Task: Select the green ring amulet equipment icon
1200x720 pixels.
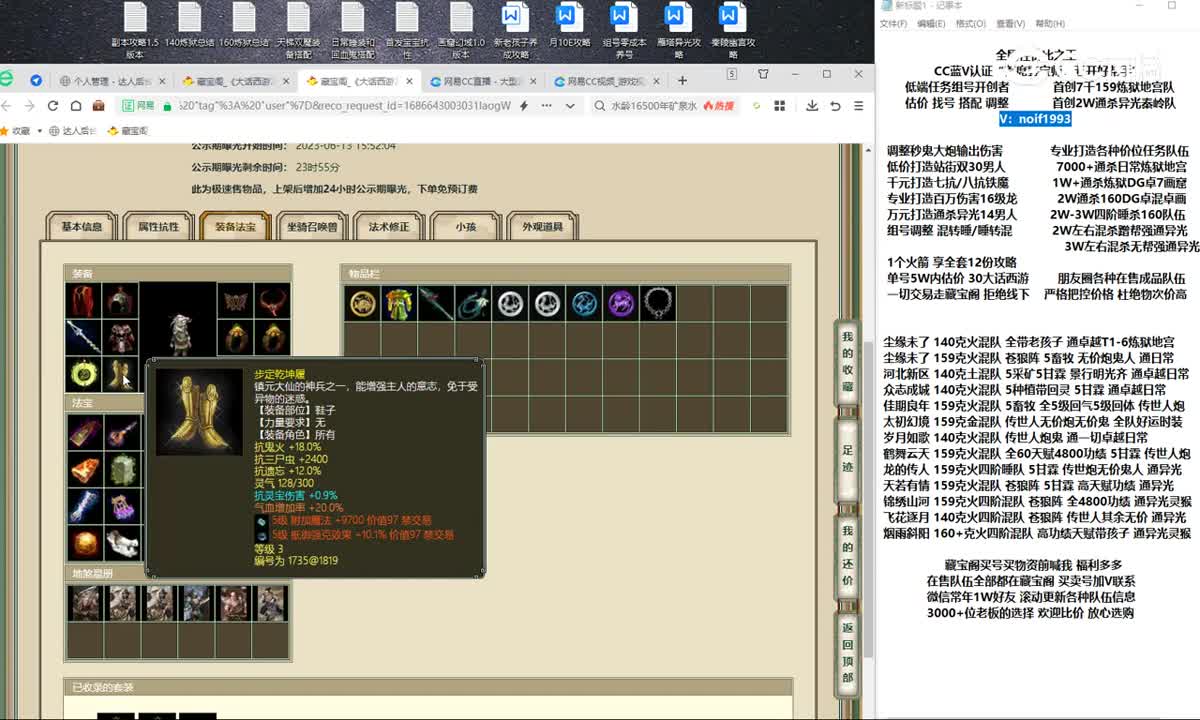Action: (83, 374)
